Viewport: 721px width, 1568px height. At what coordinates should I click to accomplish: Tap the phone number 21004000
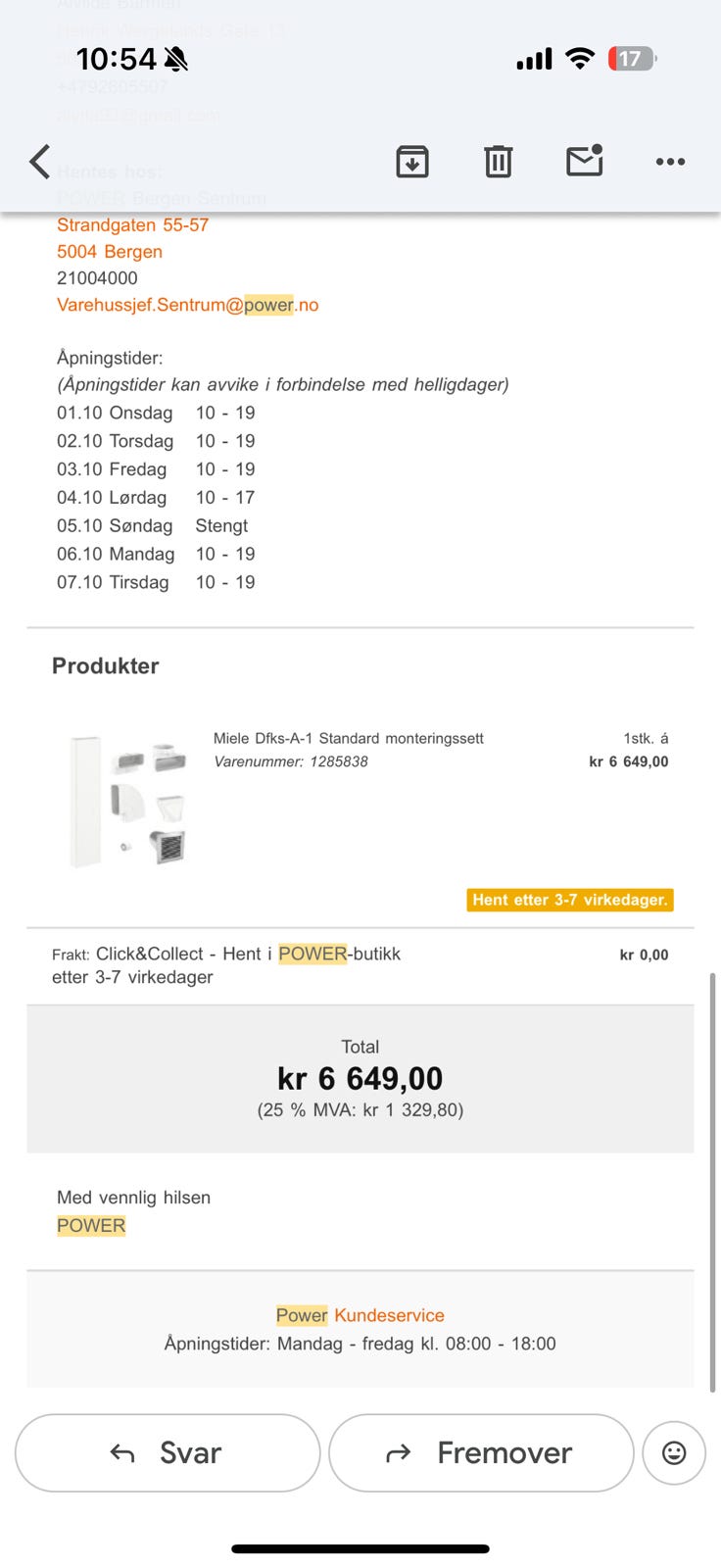(x=97, y=278)
